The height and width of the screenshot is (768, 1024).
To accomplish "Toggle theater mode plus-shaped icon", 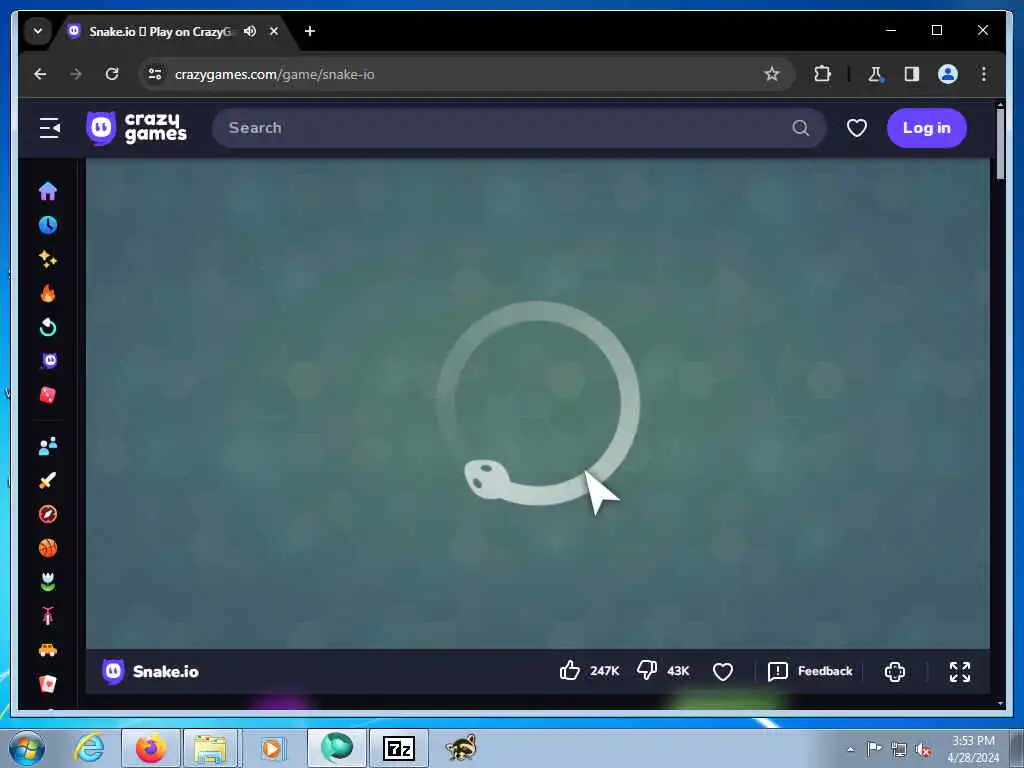I will click(895, 671).
